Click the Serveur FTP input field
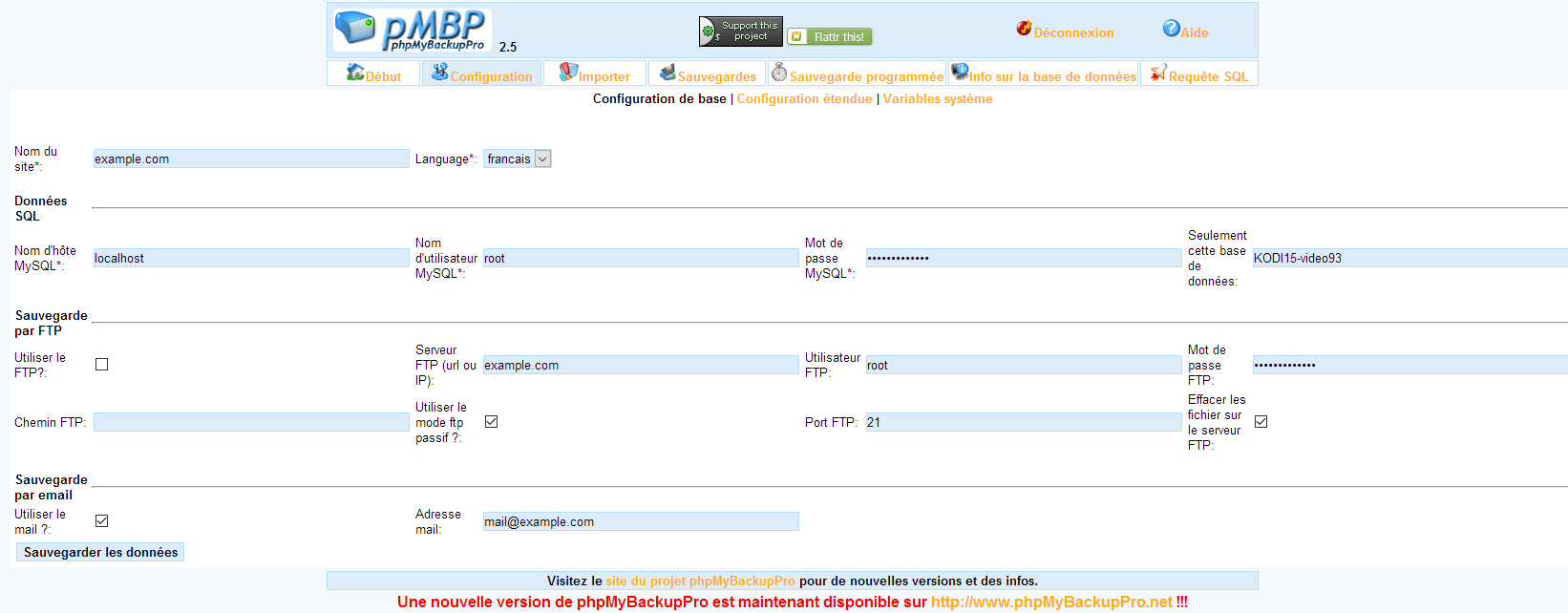This screenshot has width=1568, height=613. [x=641, y=366]
